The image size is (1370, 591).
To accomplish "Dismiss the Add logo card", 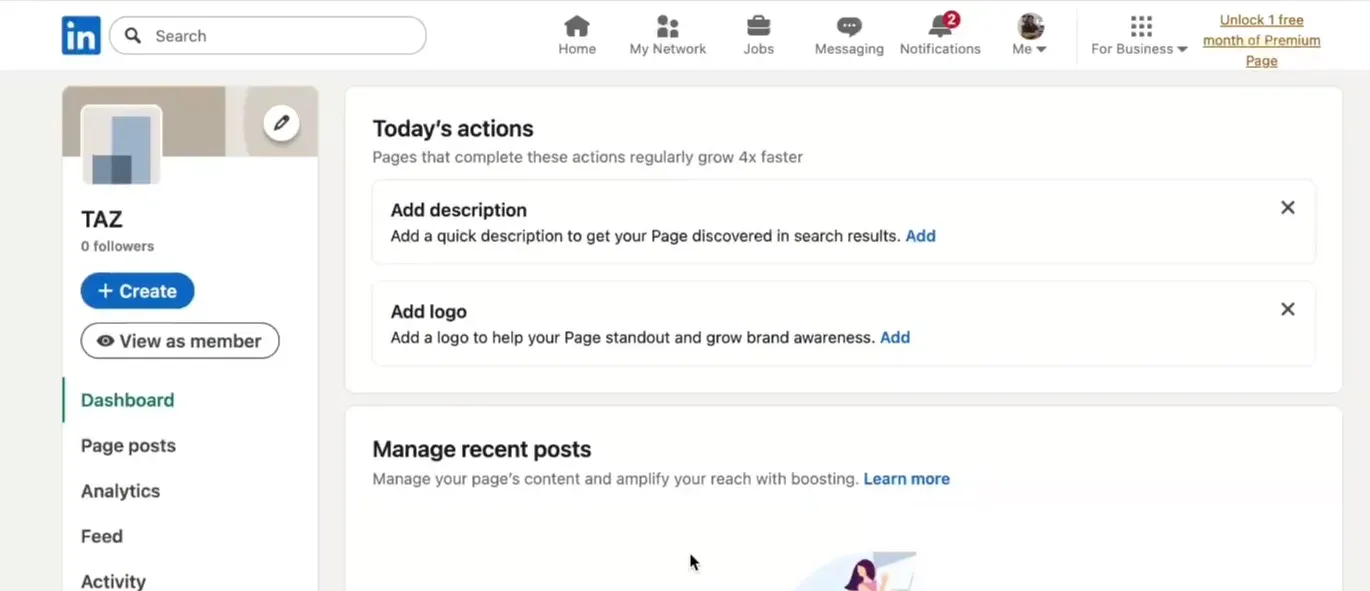I will (1288, 310).
